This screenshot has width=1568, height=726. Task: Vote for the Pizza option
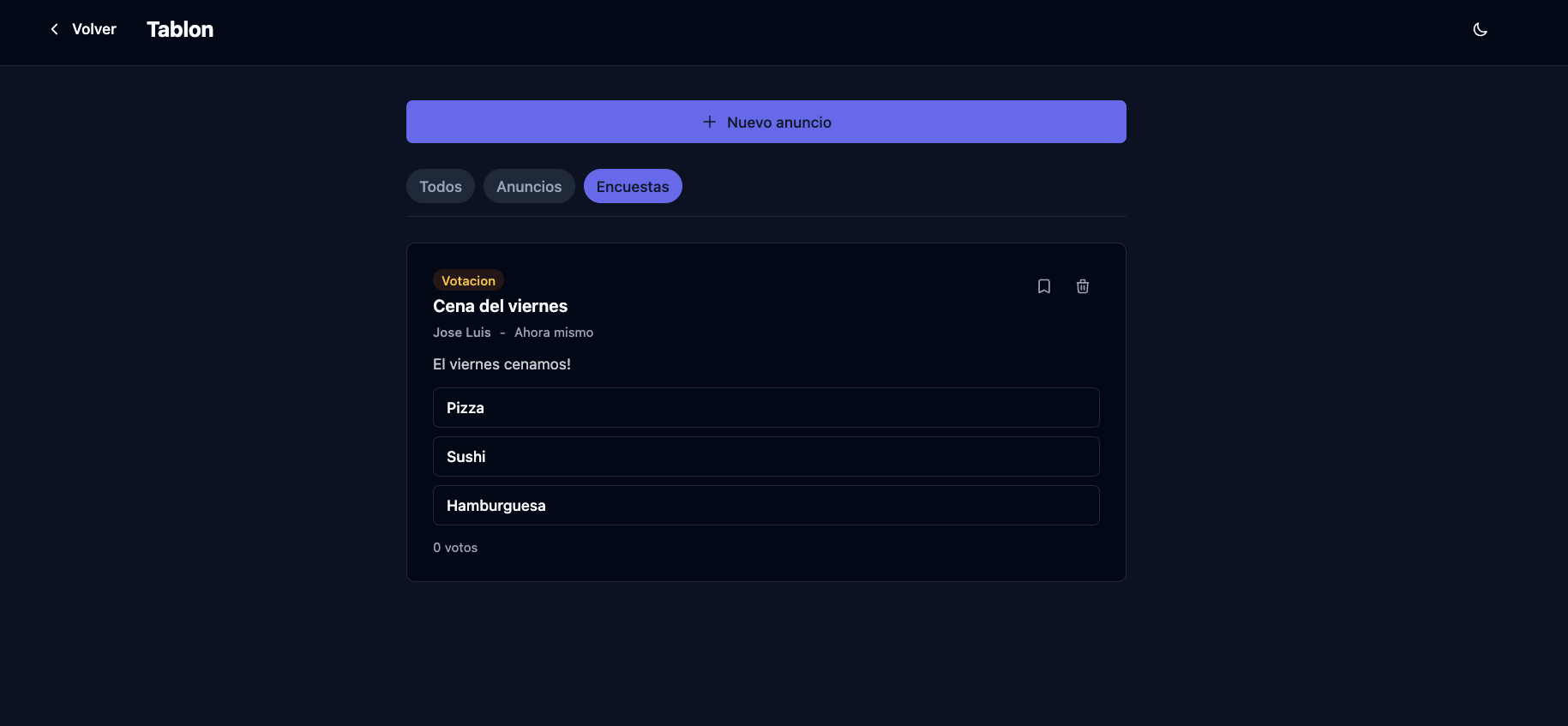coord(766,408)
